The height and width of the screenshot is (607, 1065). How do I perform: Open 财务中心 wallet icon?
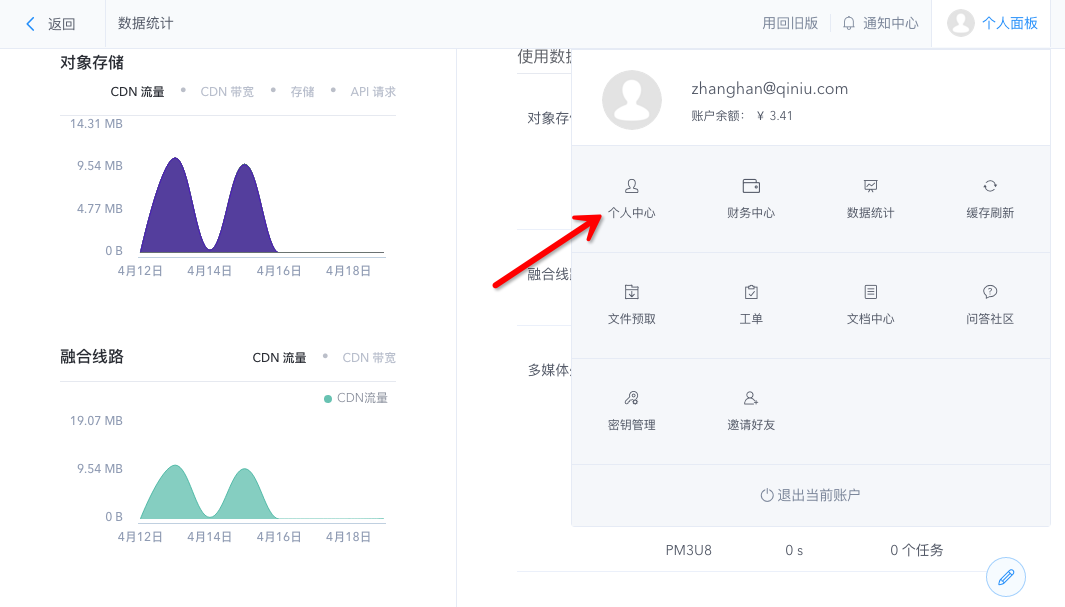coord(751,198)
